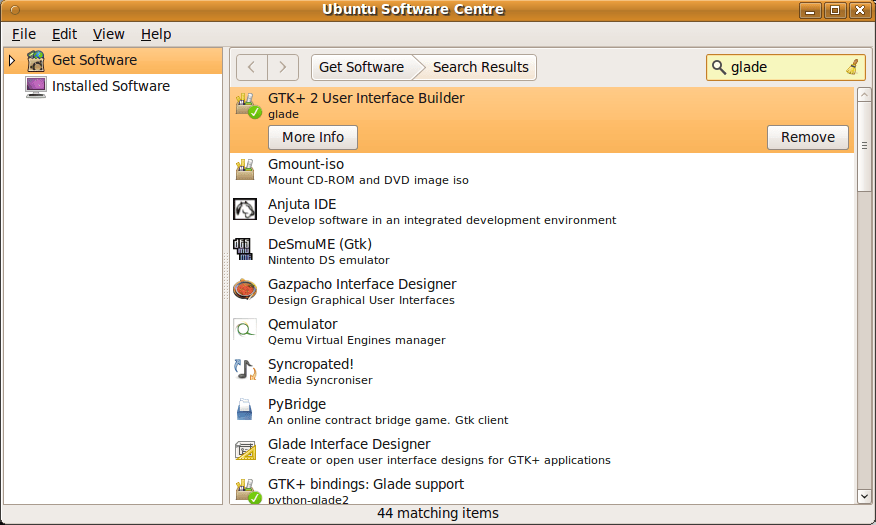Viewport: 876px width, 525px height.
Task: Click the PyBridge icon
Action: click(x=244, y=409)
